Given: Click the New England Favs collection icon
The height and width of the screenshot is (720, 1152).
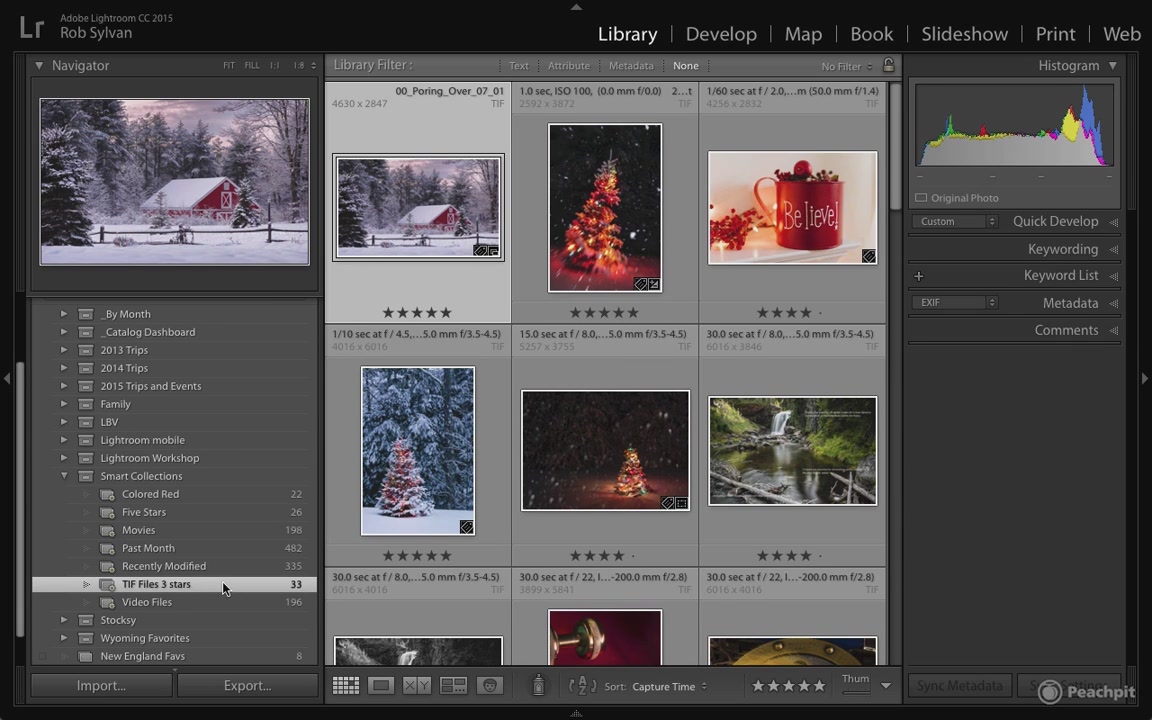Looking at the screenshot, I should [x=86, y=657].
